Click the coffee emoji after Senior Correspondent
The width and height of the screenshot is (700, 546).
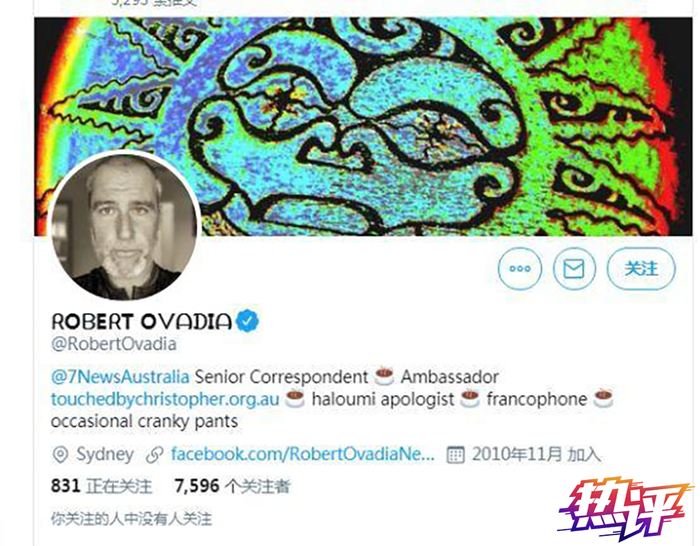pos(384,376)
